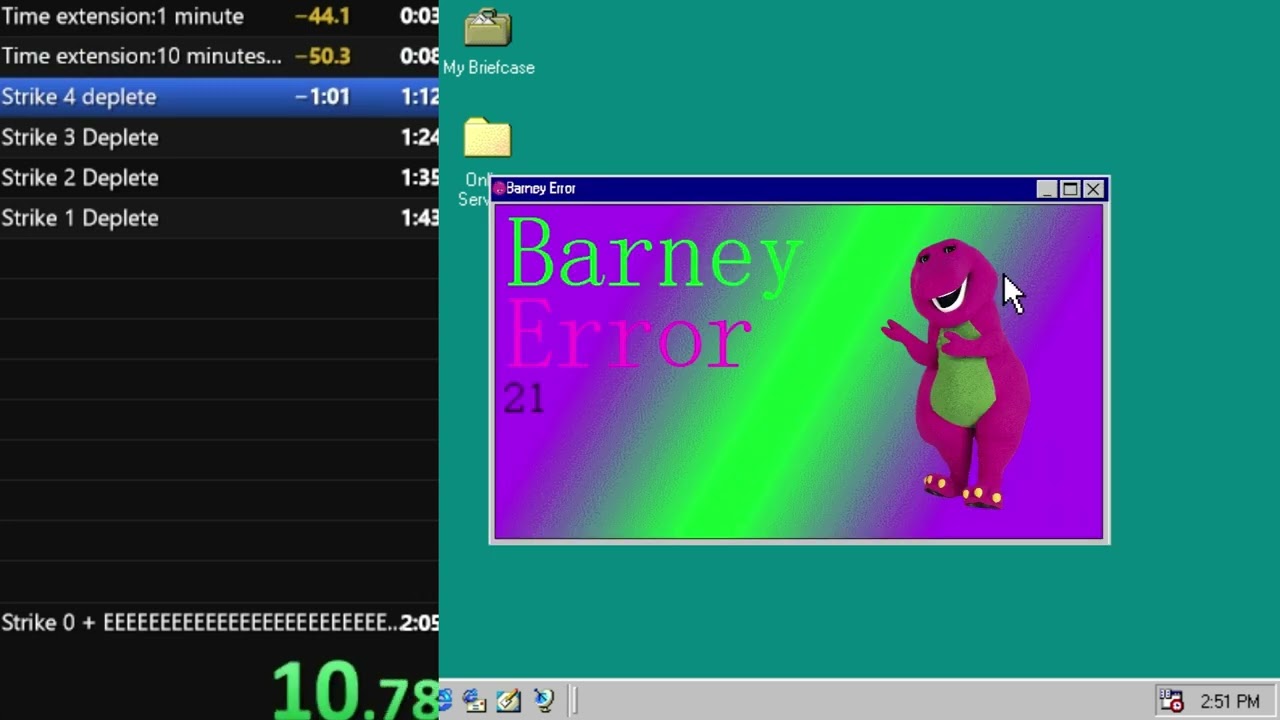Screen dimensions: 1280x720
Task: Click the partially hidden Internet Explorer quick launch icon
Action: pos(446,701)
